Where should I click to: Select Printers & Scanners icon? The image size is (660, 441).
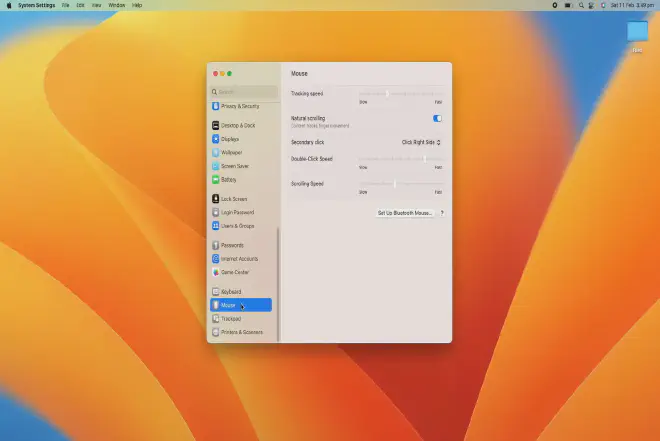tap(216, 332)
